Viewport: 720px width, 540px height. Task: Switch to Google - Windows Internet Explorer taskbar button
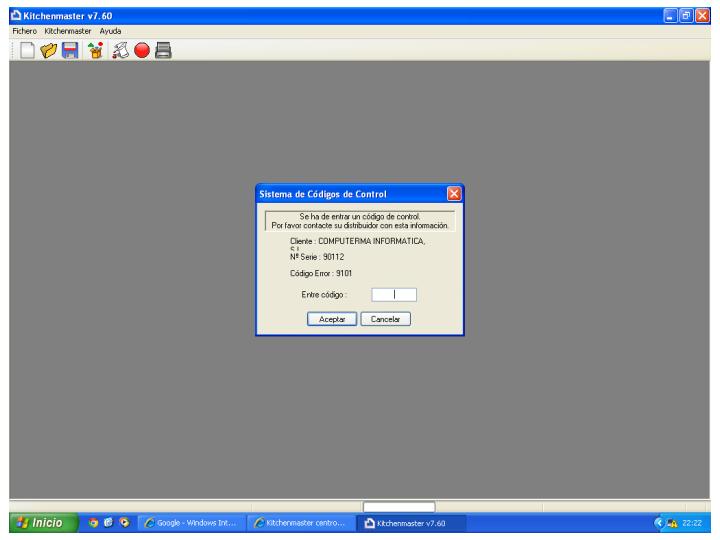coord(192,523)
